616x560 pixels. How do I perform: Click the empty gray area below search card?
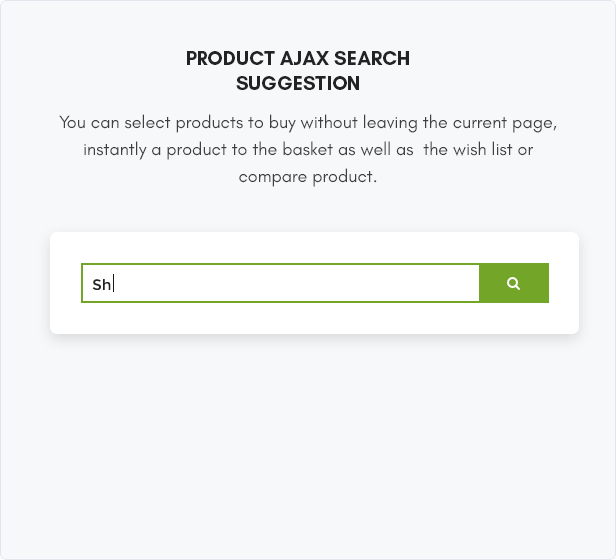tap(308, 444)
